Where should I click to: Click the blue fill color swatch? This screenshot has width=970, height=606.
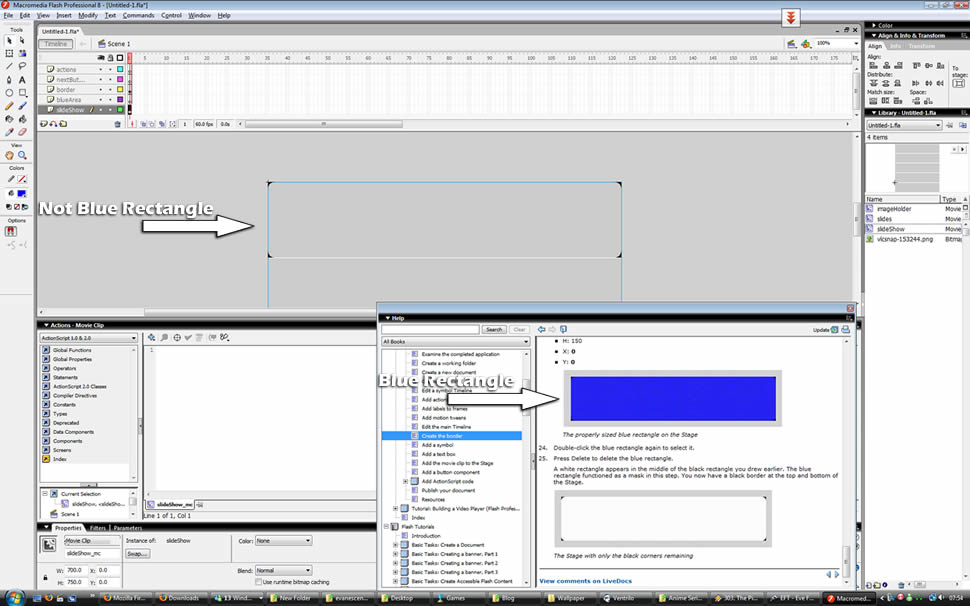(x=22, y=194)
